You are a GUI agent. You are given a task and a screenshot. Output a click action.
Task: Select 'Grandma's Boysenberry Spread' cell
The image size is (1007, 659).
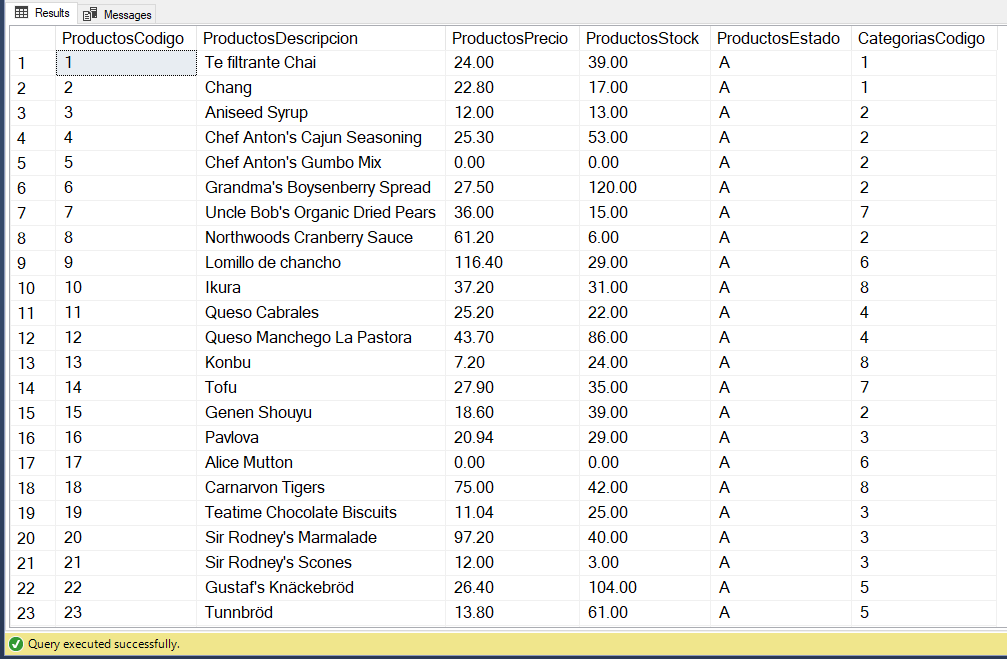coord(321,188)
